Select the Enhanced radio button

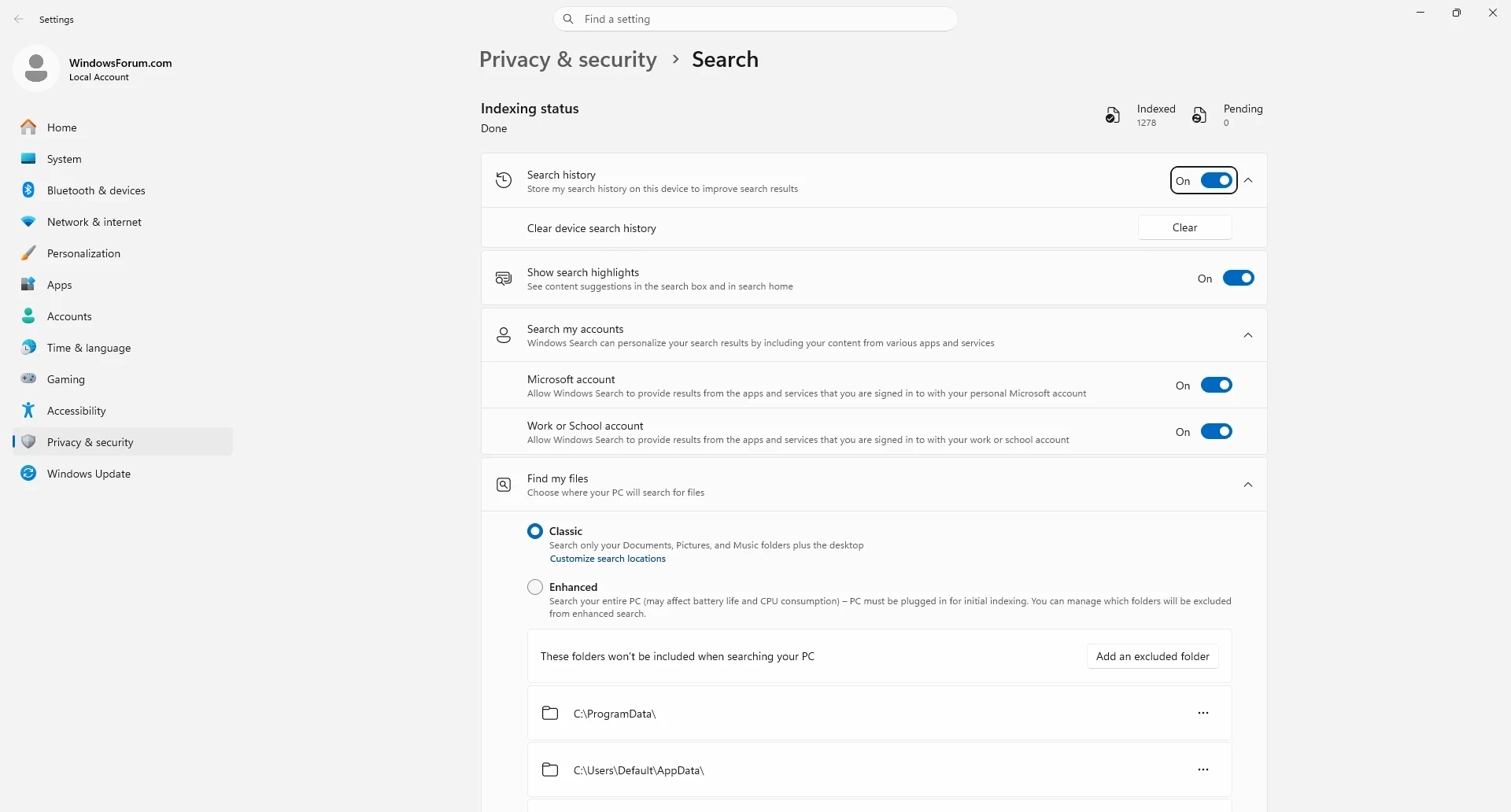point(535,587)
